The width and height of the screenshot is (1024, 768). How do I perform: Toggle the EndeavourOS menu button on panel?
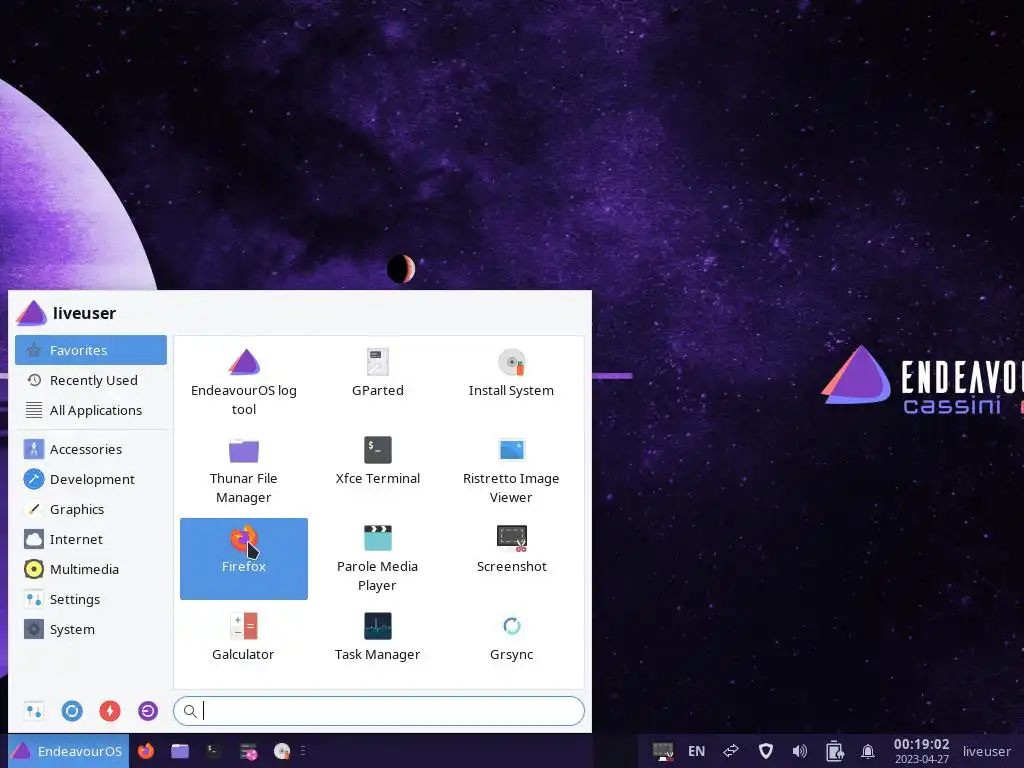click(68, 751)
